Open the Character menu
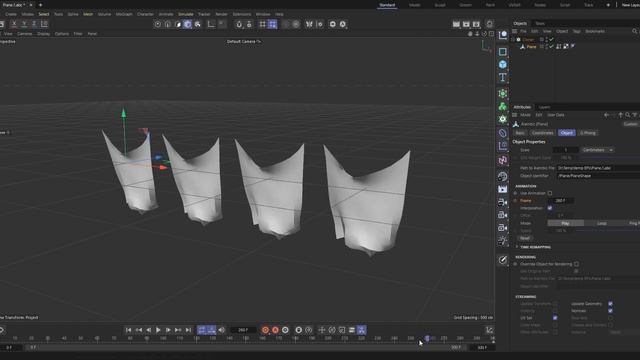The image size is (640, 360). [145, 14]
